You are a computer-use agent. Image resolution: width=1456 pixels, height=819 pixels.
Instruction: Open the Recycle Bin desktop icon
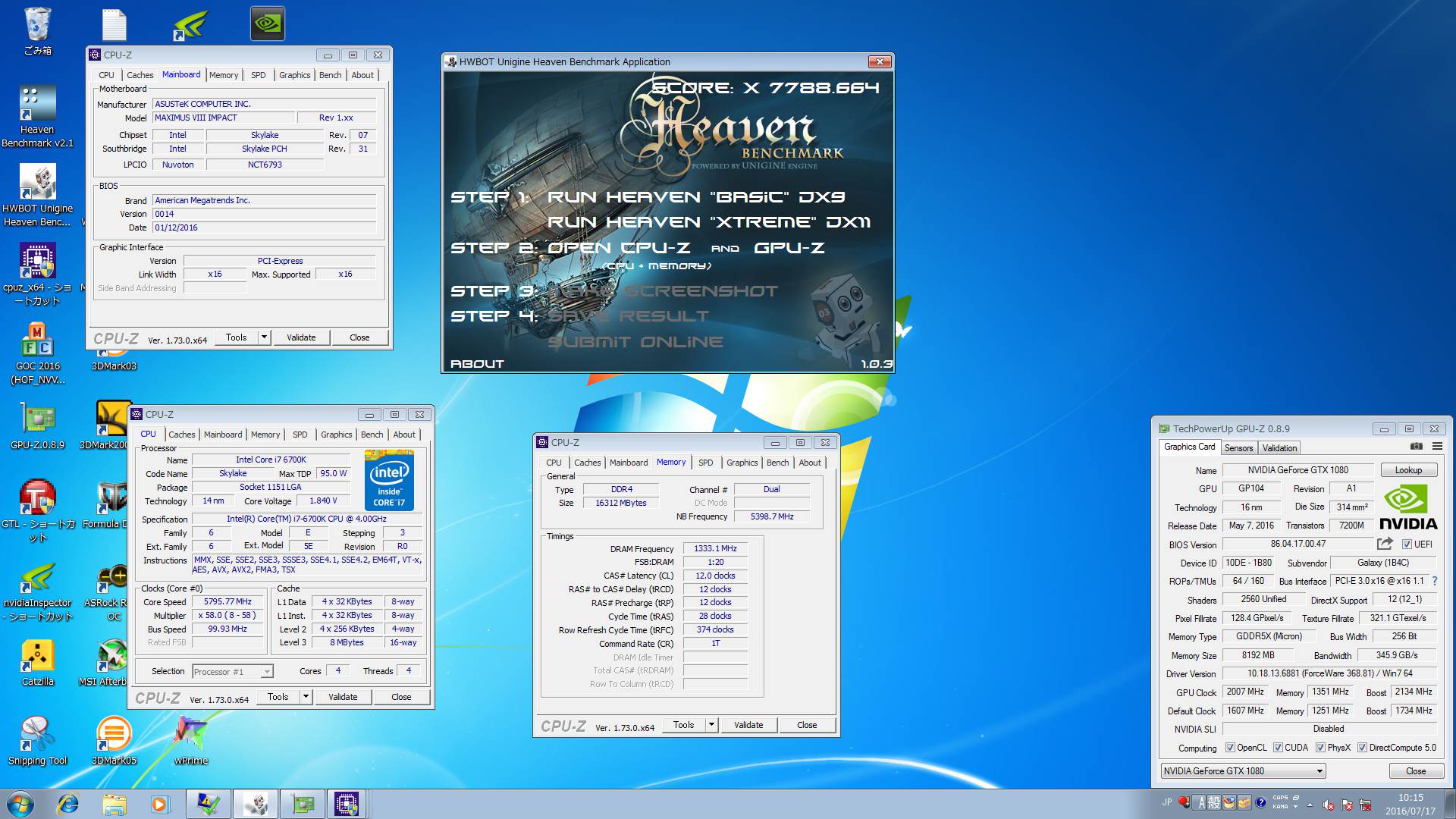[37, 30]
